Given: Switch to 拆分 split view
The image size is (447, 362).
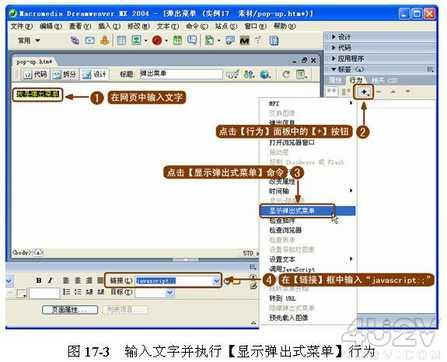Looking at the screenshot, I should (65, 74).
